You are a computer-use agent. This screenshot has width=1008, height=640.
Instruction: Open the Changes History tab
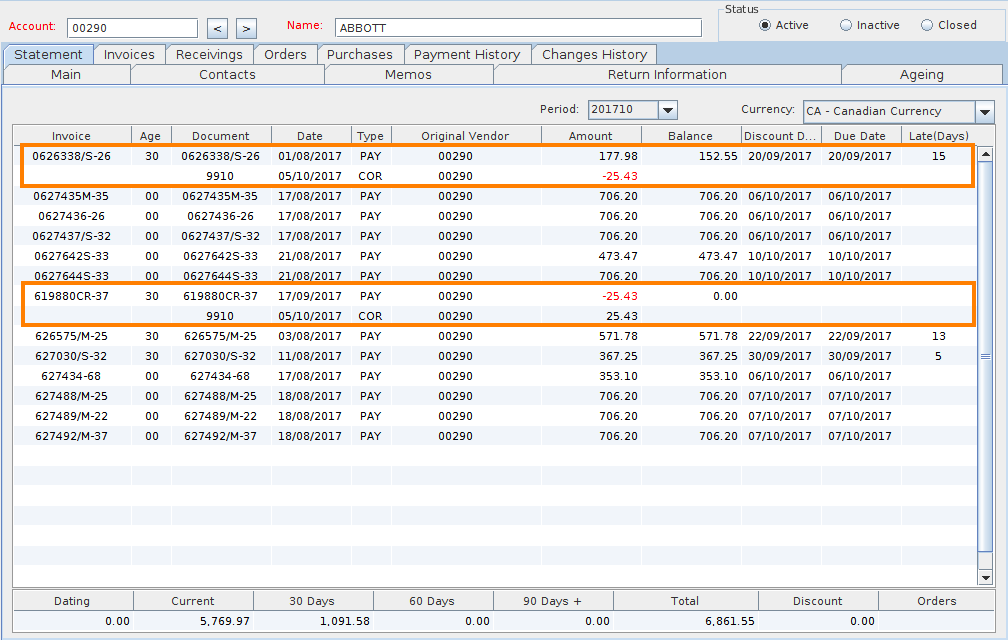click(x=594, y=54)
